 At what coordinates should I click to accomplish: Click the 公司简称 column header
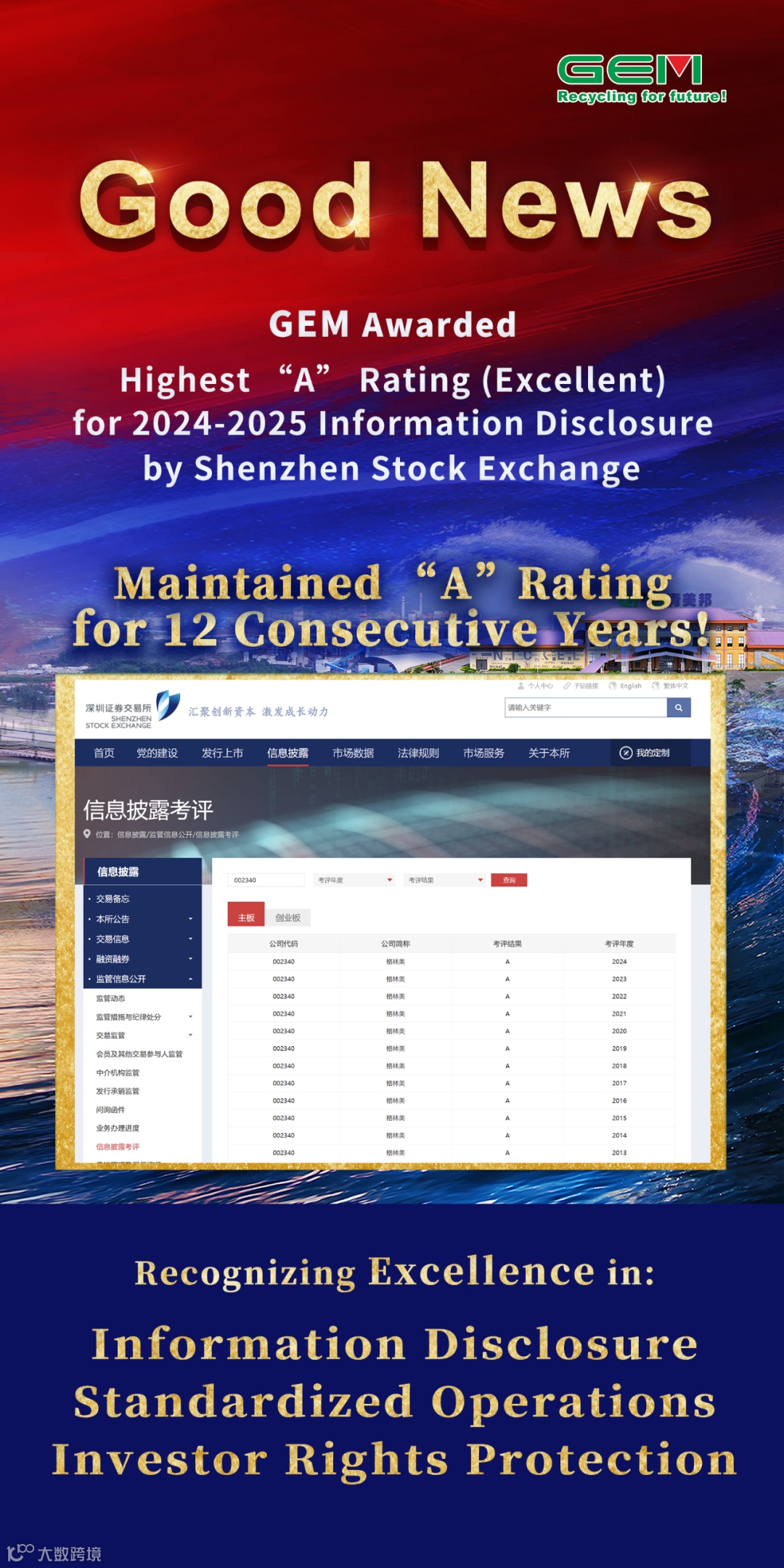tap(396, 944)
